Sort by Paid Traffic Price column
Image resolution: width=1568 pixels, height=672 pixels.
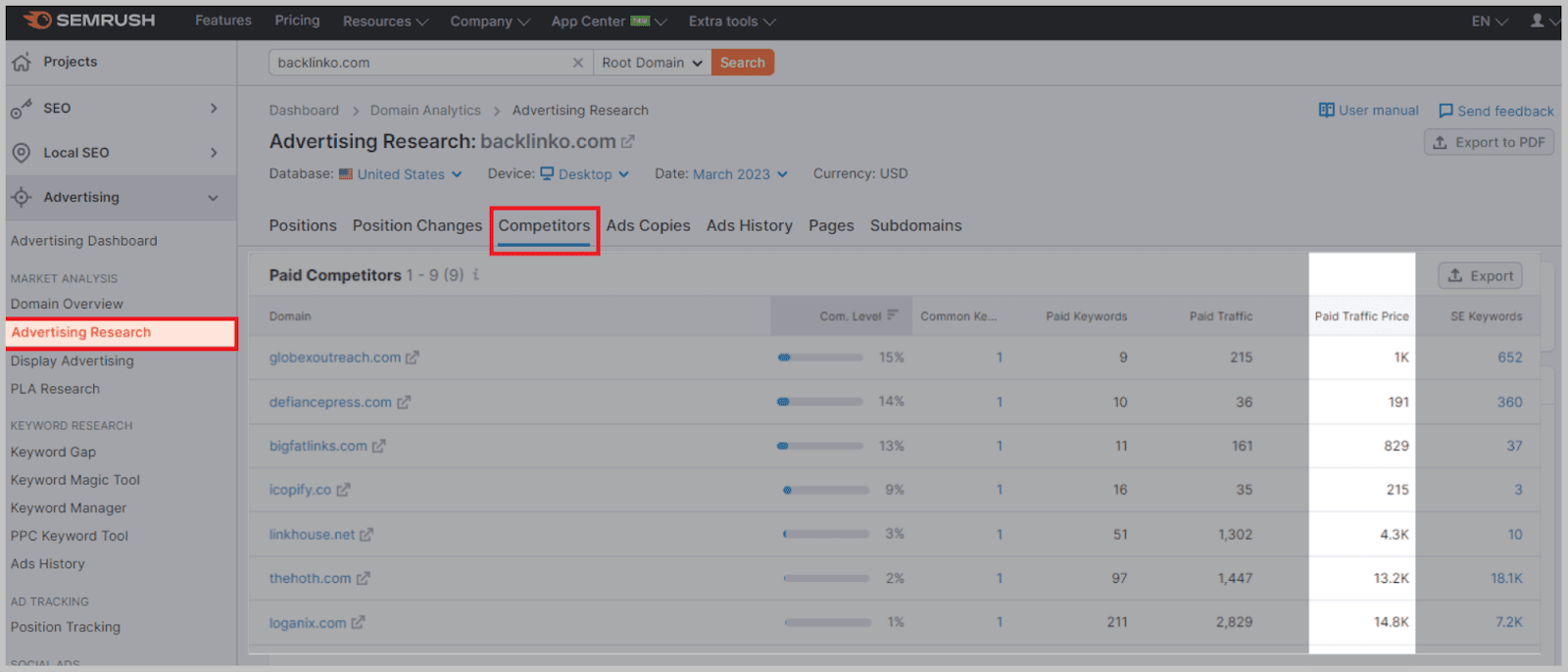tap(1361, 316)
